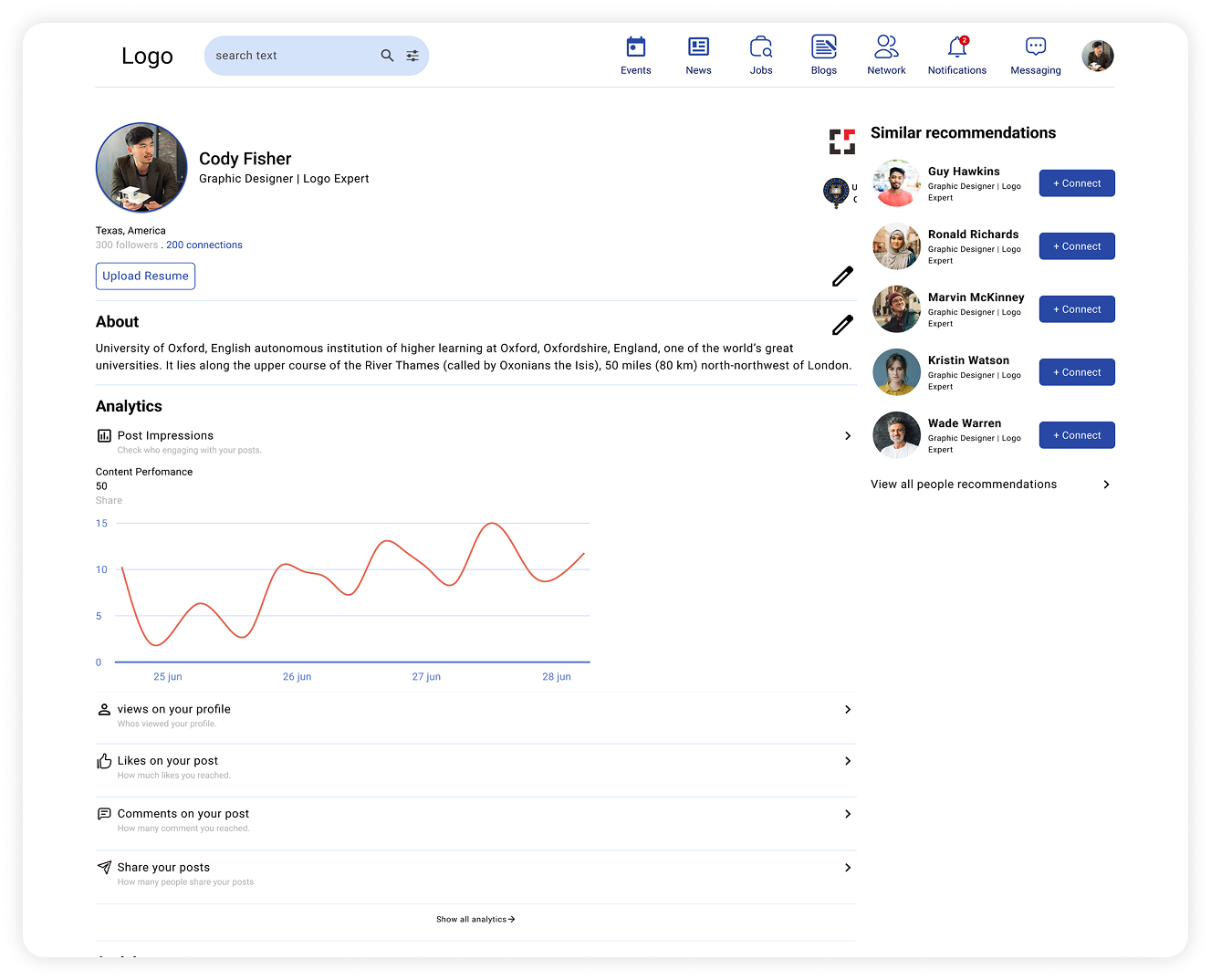
Task: Expand Comments on your post section
Action: [847, 813]
